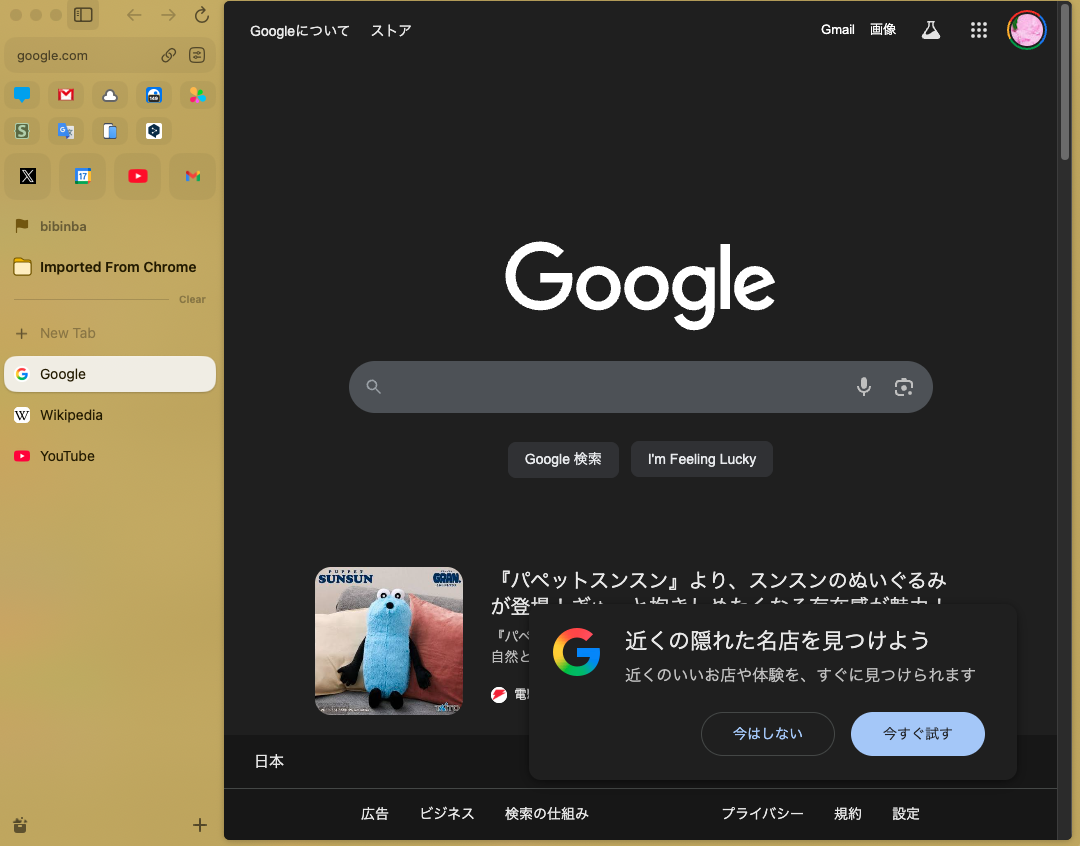Open the 検索の仕組み footer link
This screenshot has width=1080, height=846.
click(547, 814)
